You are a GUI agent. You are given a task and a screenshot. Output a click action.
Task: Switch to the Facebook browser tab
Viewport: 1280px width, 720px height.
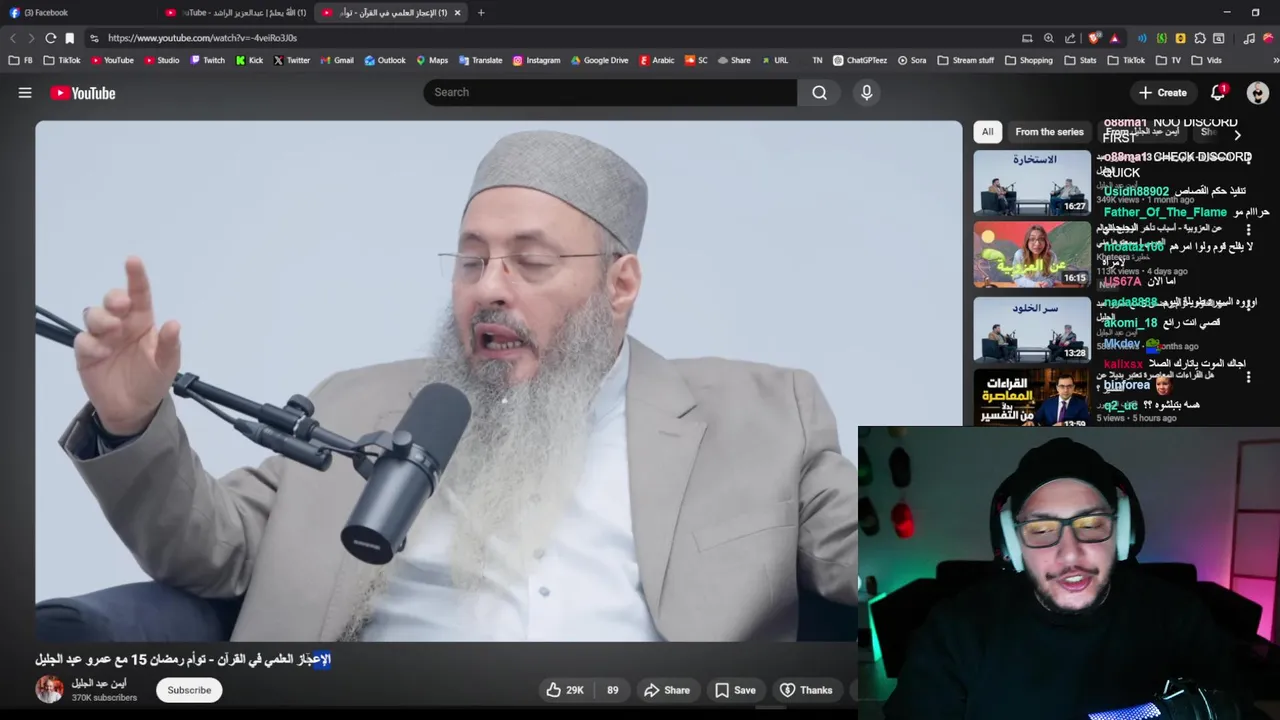(x=80, y=13)
